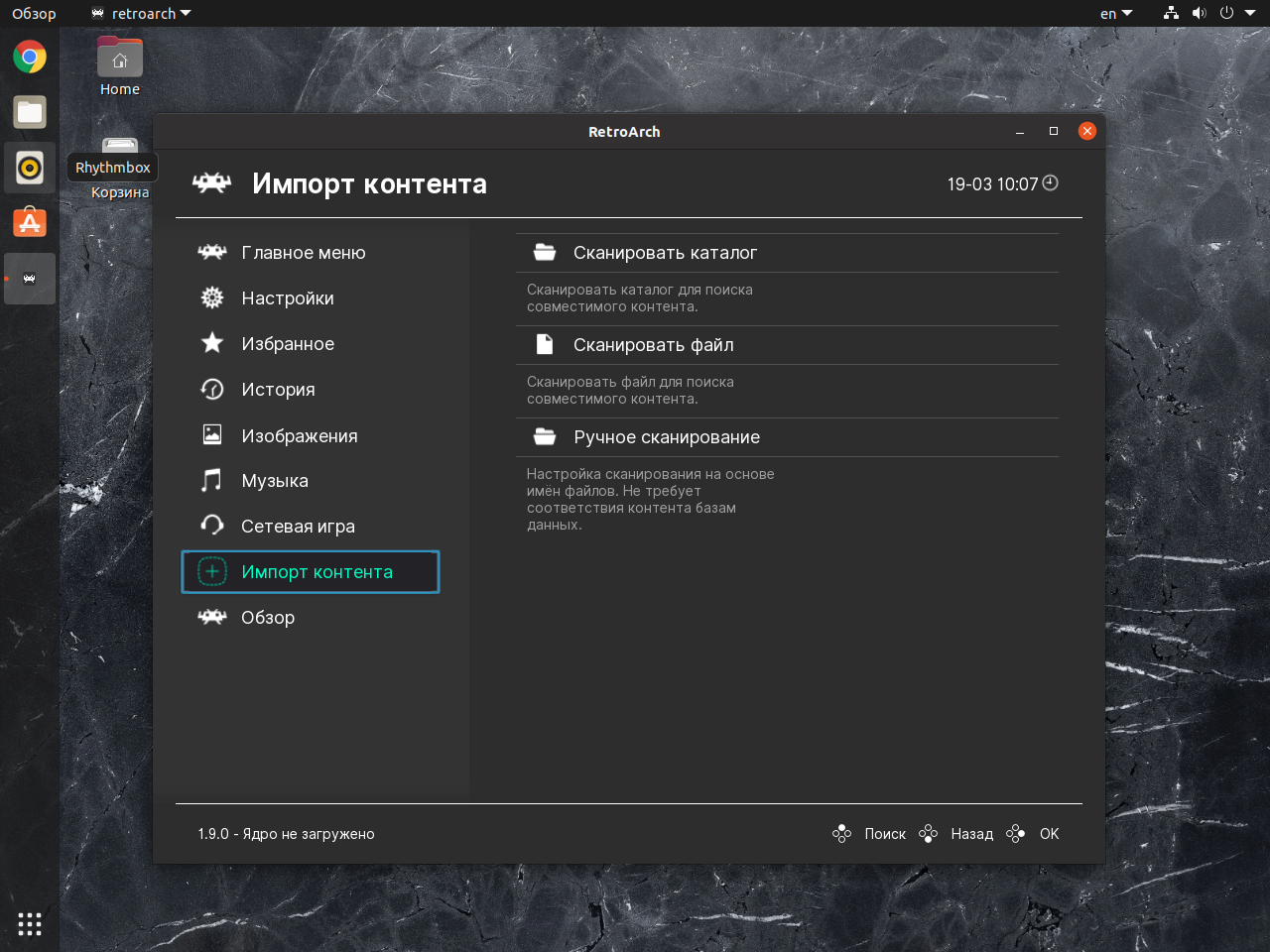Click the headset icon next to Сетевая игра
Screen dimensions: 1270x952
point(212,526)
